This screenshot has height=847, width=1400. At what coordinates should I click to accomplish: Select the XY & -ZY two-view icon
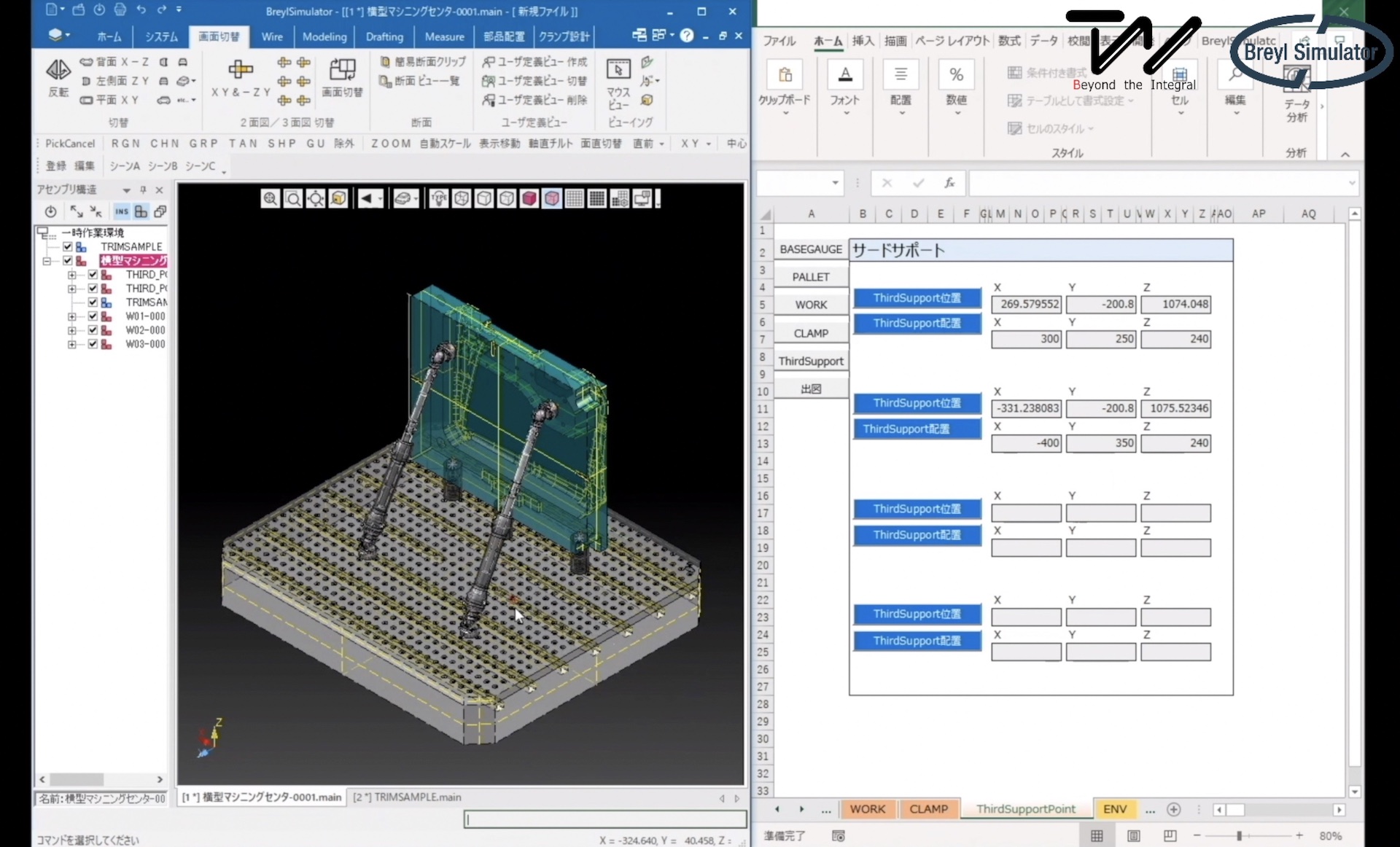[240, 71]
